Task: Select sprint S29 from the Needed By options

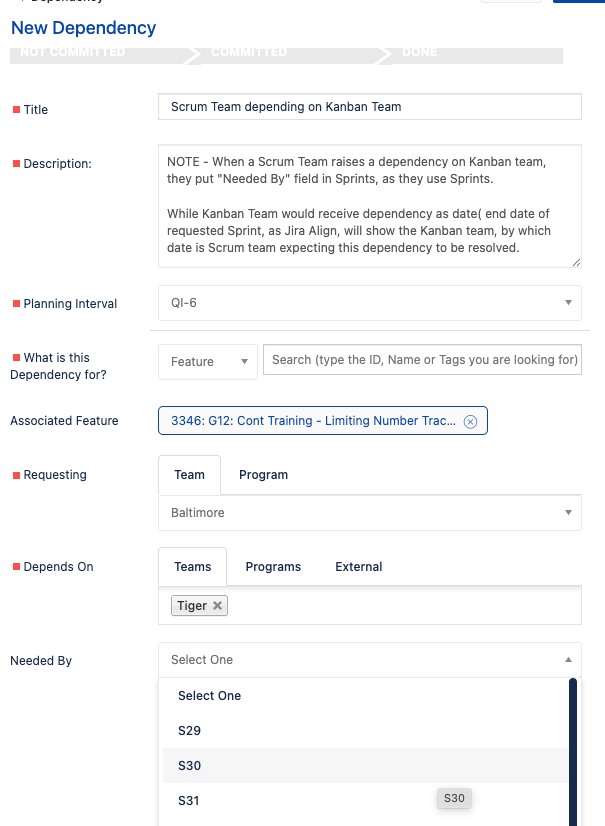Action: pyautogui.click(x=189, y=730)
